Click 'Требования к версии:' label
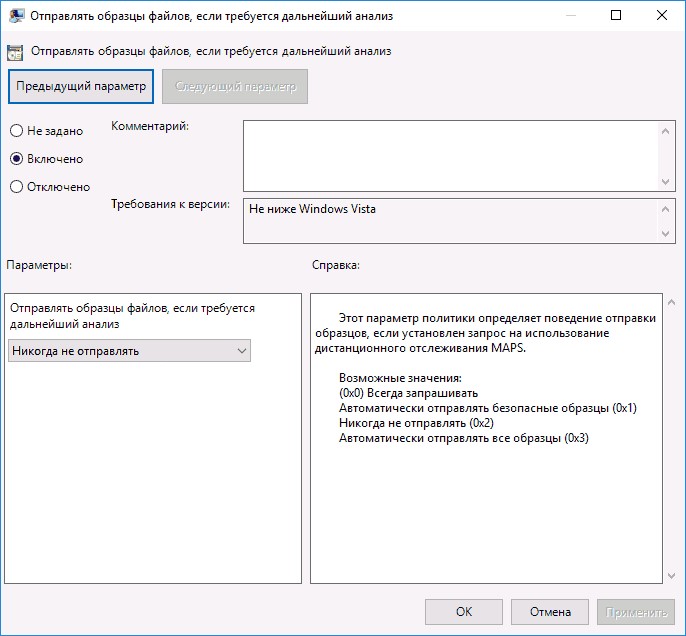This screenshot has width=686, height=636. coord(170,204)
